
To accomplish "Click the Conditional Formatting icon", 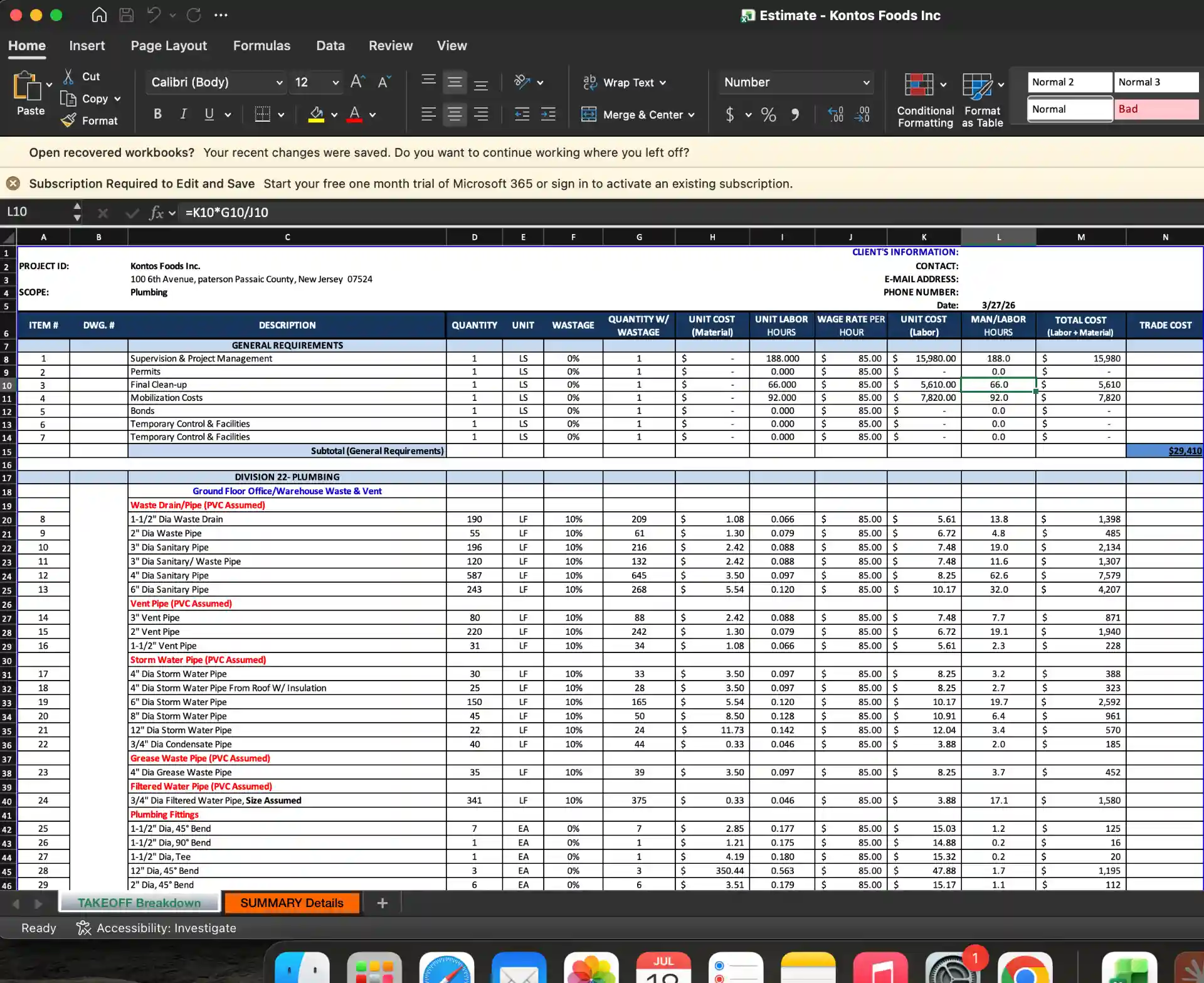I will pos(919,85).
